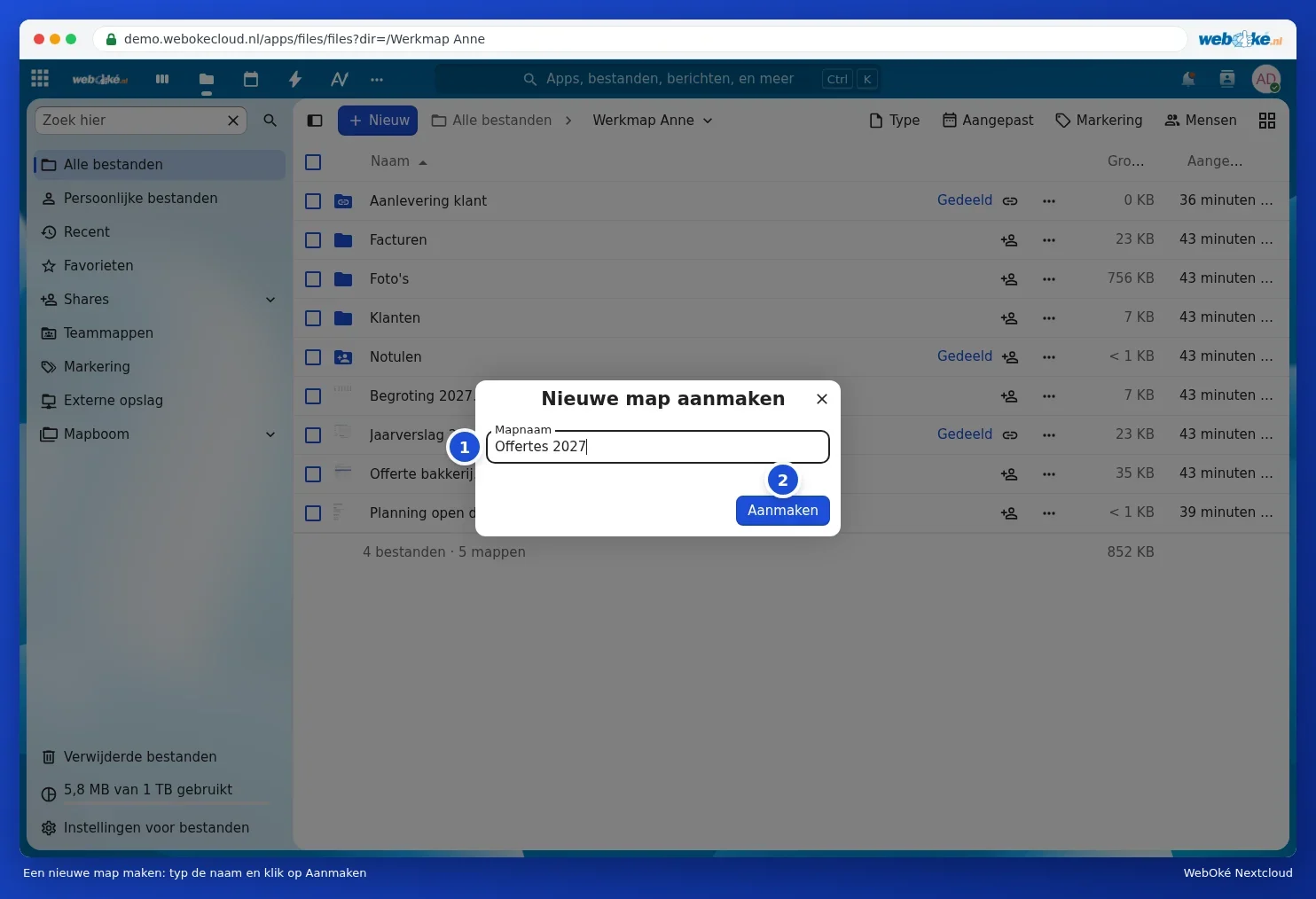Click the Aanmaken button
The height and width of the screenshot is (899, 1316).
[783, 511]
